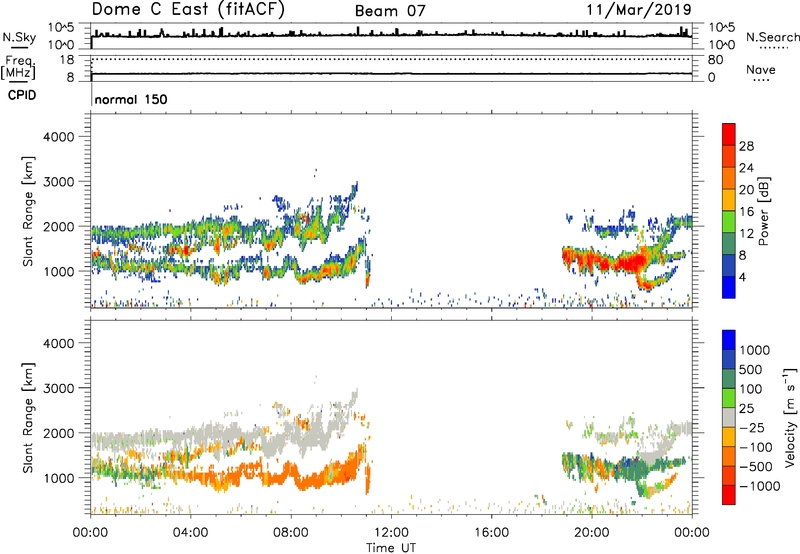Click the 'N.Sky' legend label
This screenshot has height=554, width=800.
(x=19, y=37)
